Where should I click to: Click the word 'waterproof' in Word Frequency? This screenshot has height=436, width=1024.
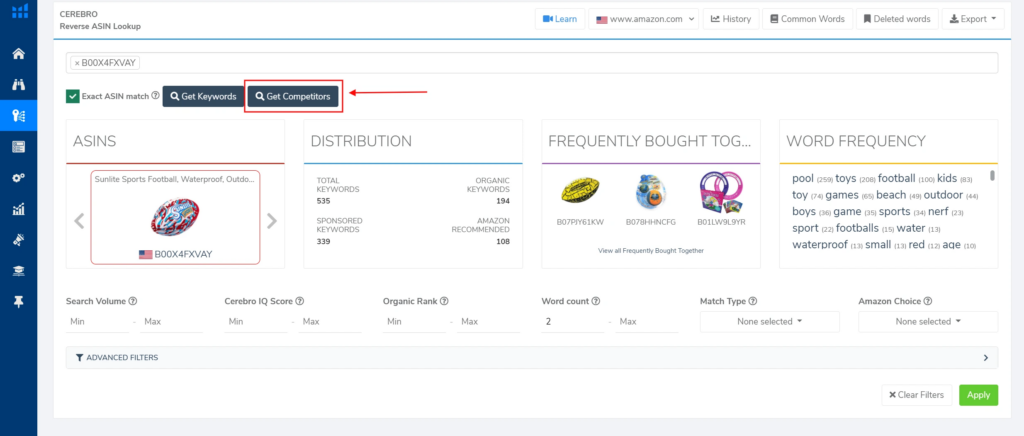820,245
